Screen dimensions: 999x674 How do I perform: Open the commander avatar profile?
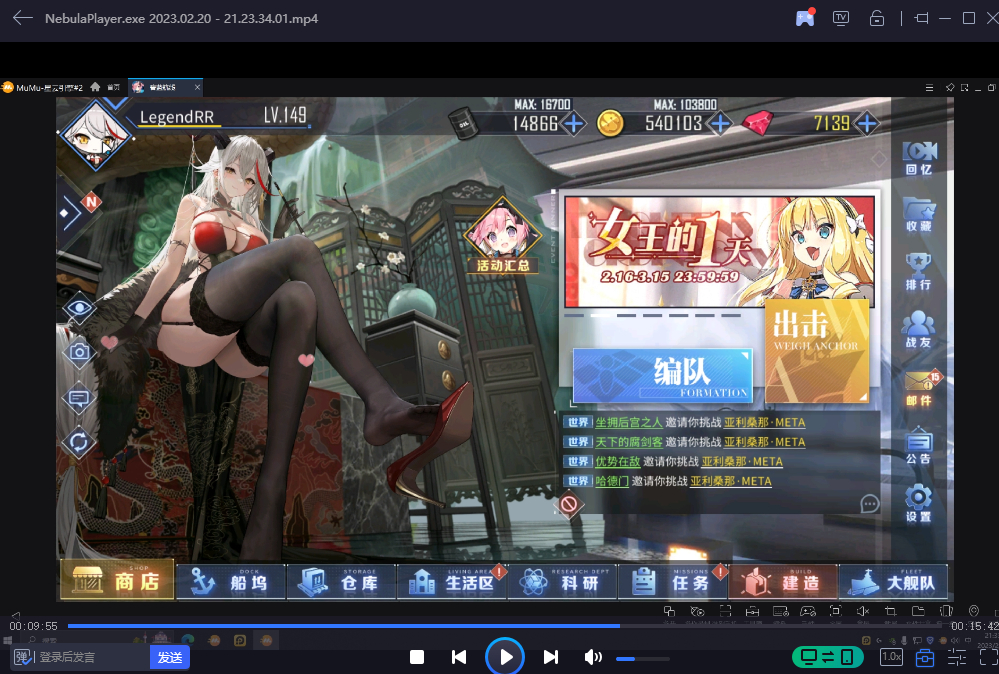96,136
